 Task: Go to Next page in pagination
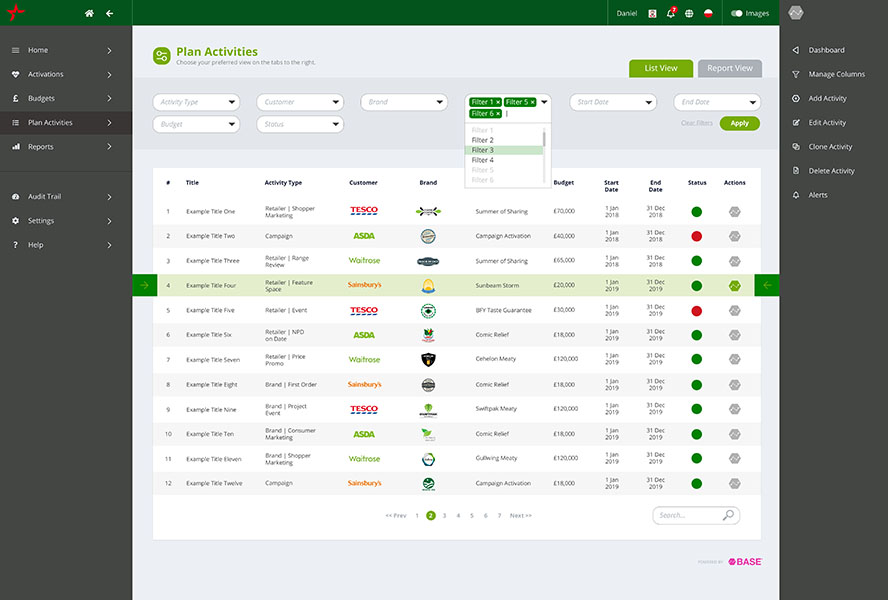[x=520, y=516]
